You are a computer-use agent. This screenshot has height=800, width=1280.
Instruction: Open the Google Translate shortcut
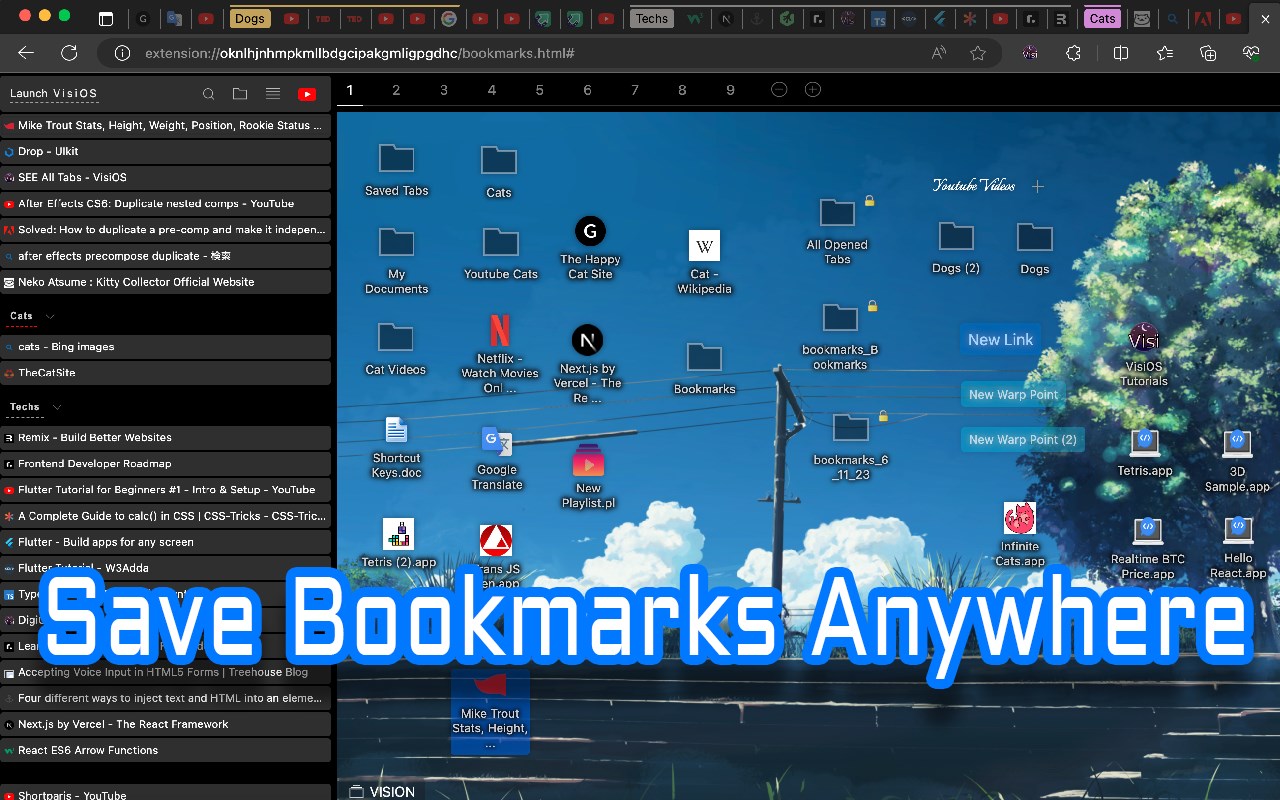497,458
